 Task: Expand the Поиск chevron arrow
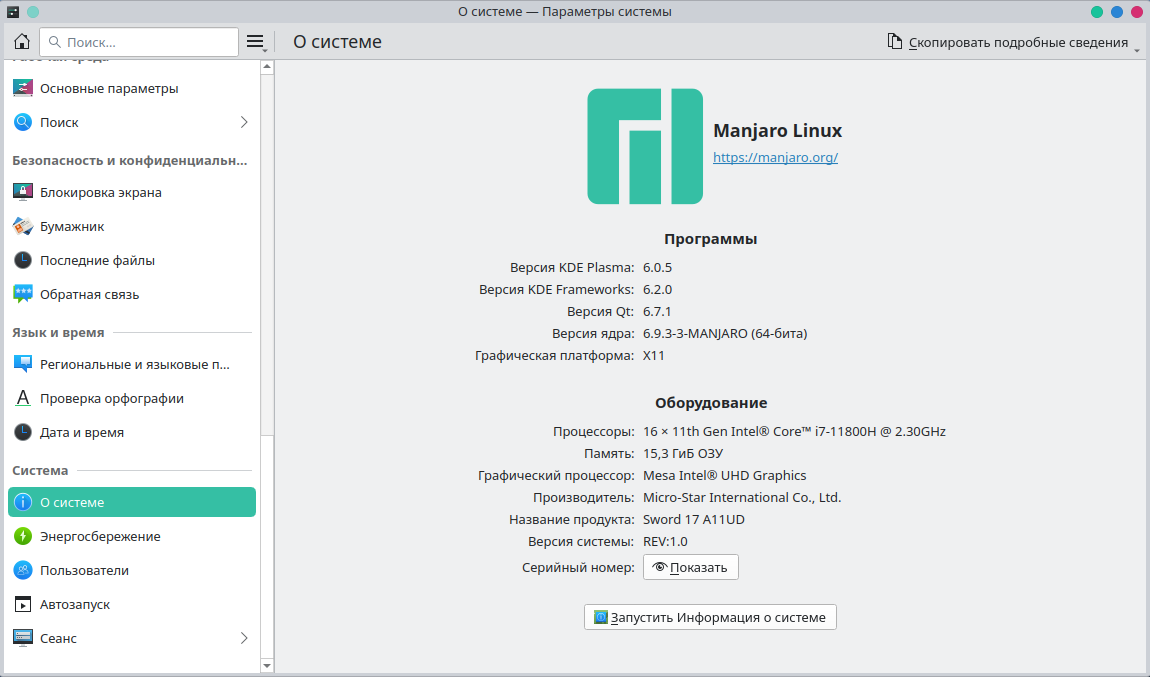pos(244,122)
